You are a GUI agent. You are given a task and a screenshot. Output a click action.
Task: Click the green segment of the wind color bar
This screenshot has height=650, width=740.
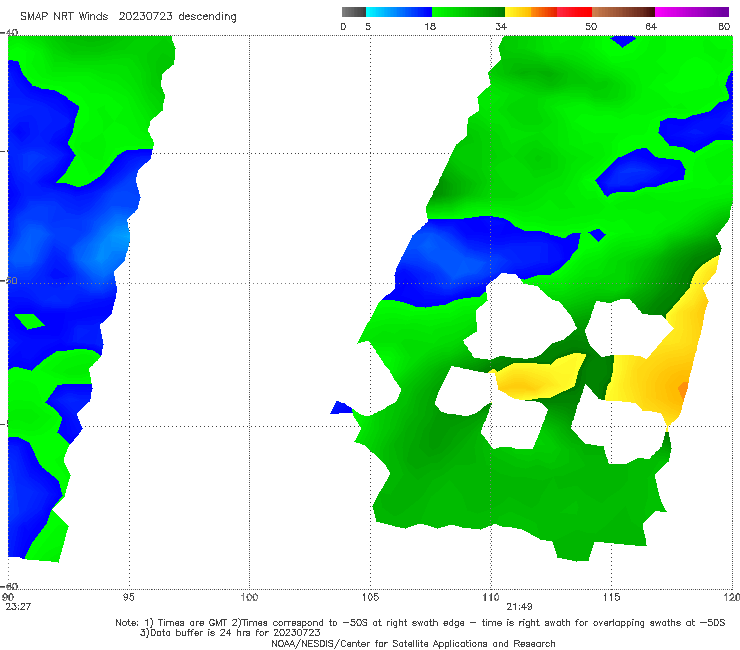point(468,12)
